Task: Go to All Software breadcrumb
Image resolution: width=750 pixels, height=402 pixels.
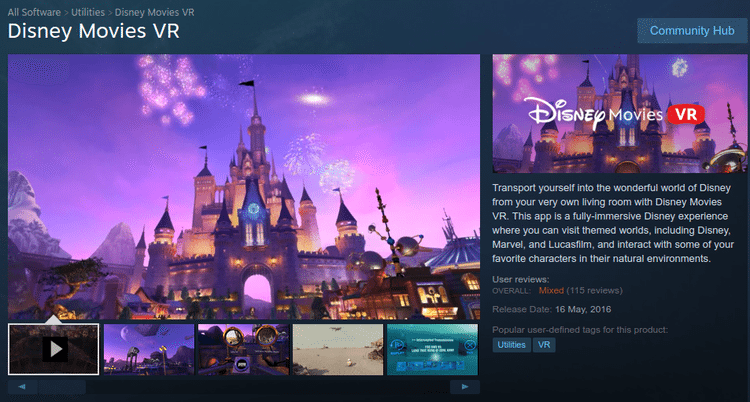Action: [34, 12]
